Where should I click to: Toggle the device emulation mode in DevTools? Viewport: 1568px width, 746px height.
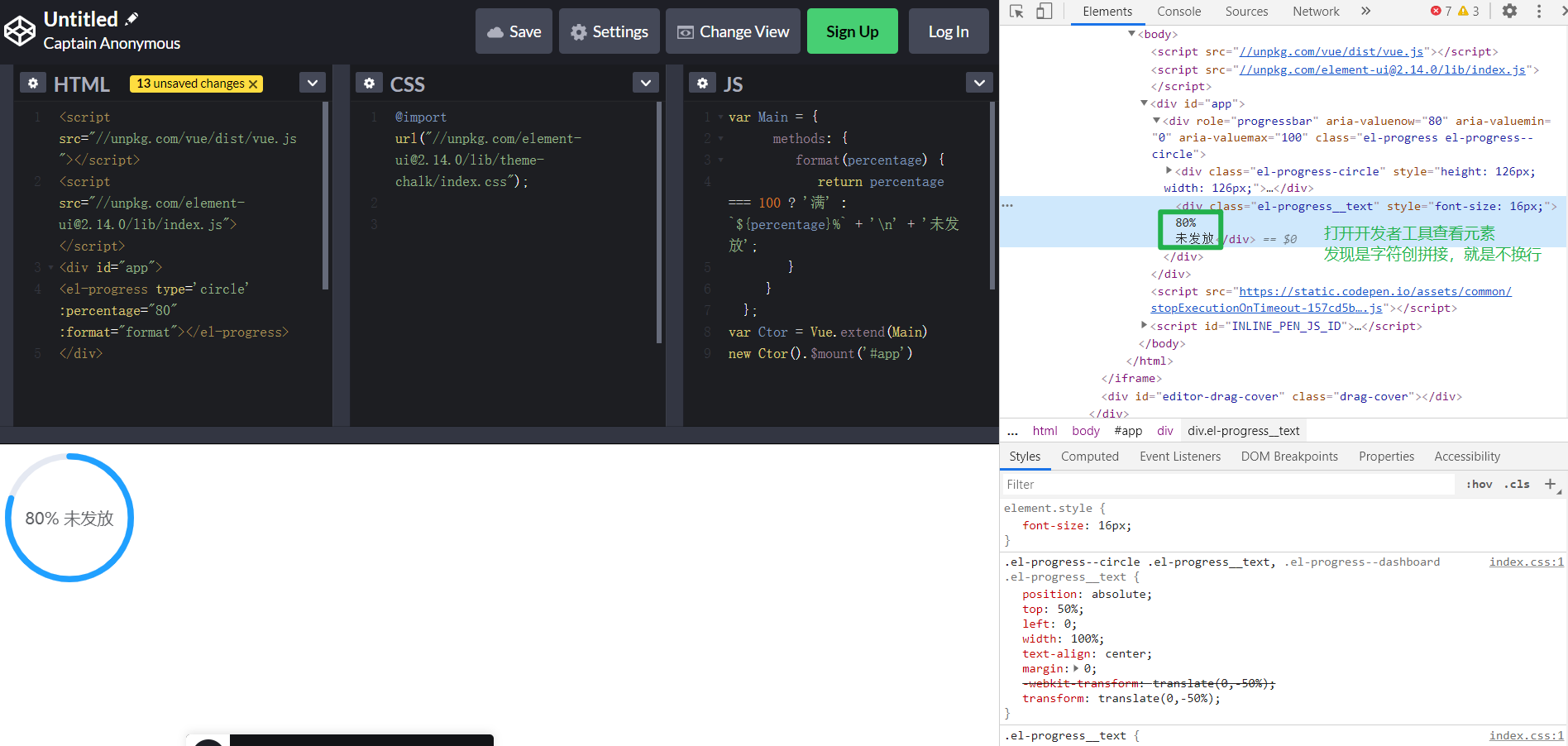tap(1044, 12)
